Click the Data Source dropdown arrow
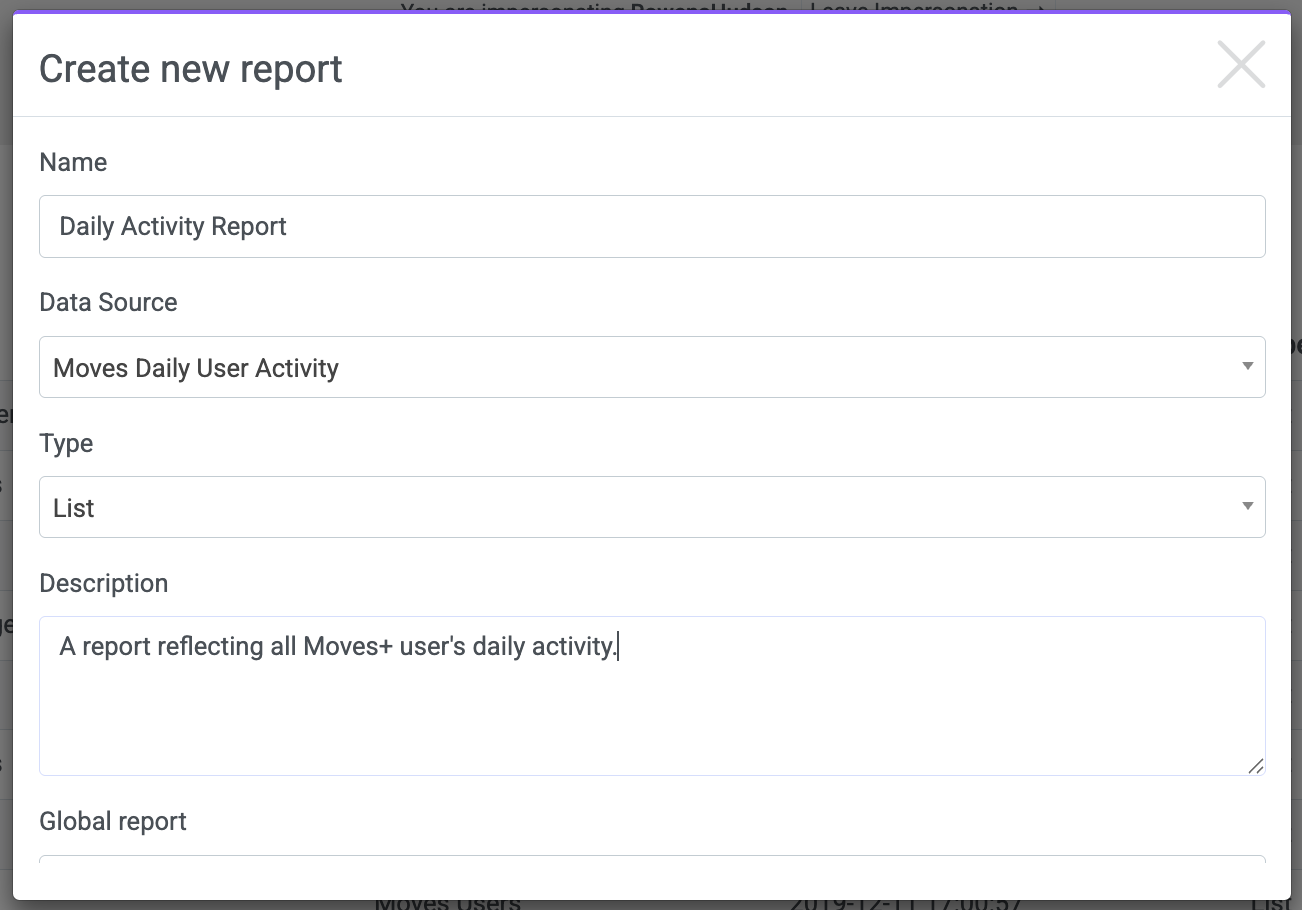 click(1247, 366)
